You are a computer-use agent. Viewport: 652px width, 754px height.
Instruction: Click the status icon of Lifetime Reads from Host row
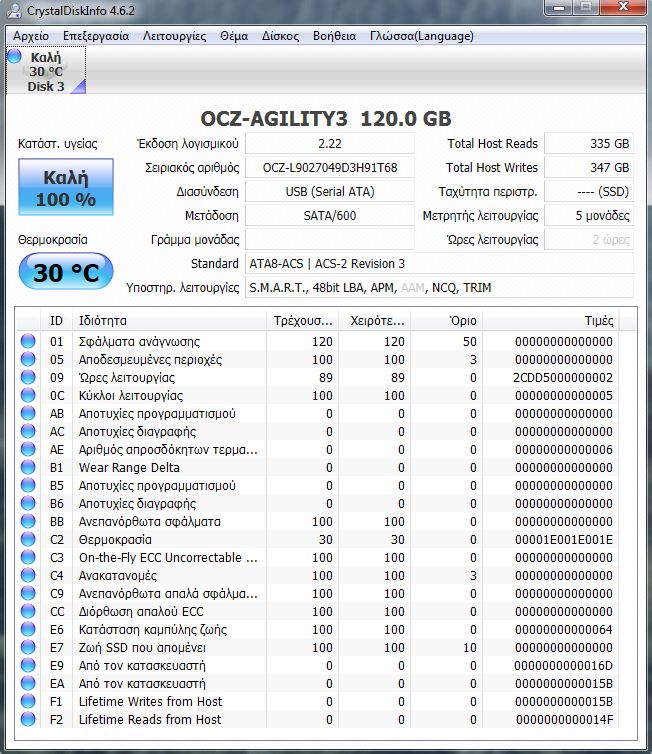28,719
